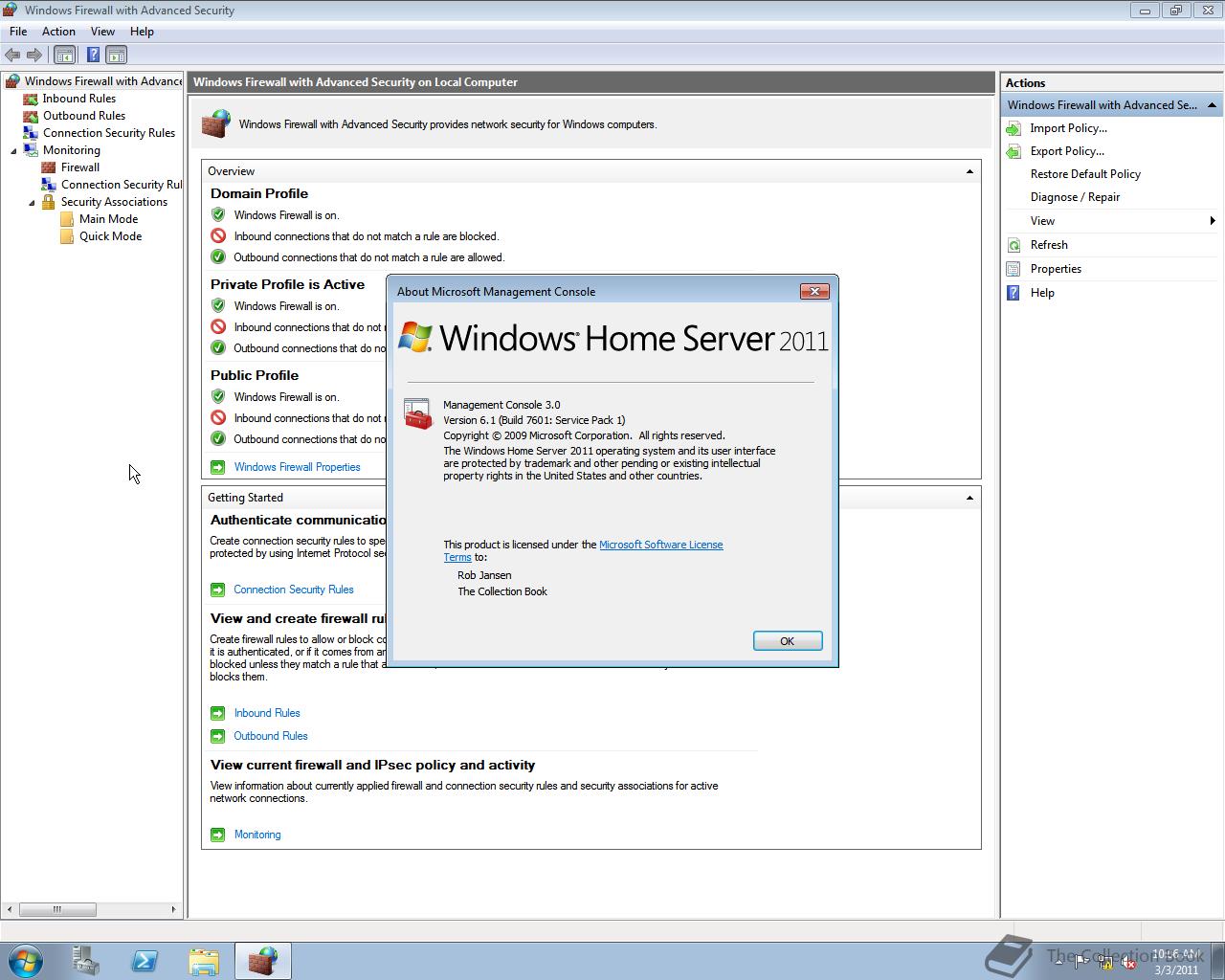This screenshot has height=980, width=1225.
Task: Collapse Actions pane group header arrow
Action: pos(1212,105)
